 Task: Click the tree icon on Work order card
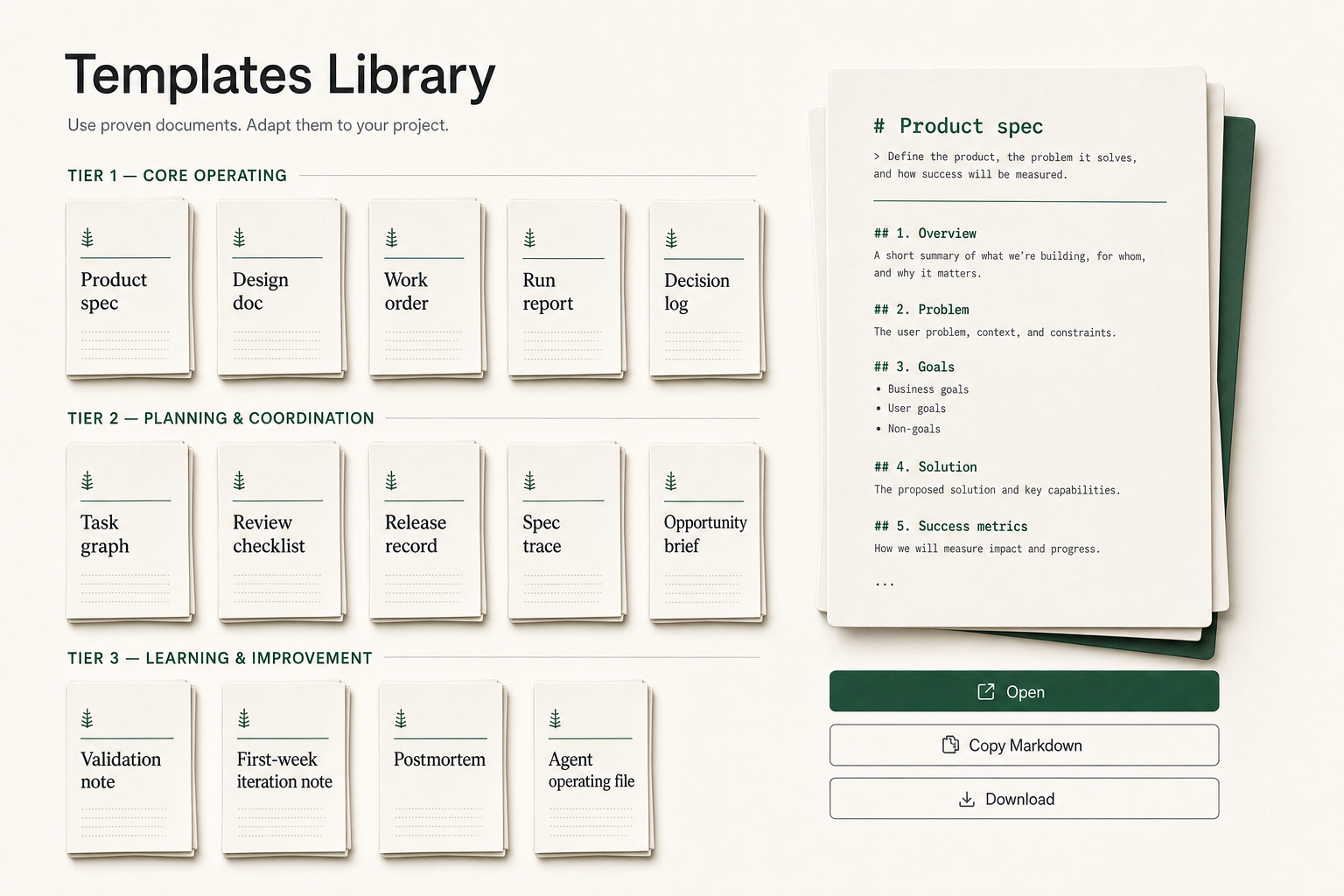(391, 237)
